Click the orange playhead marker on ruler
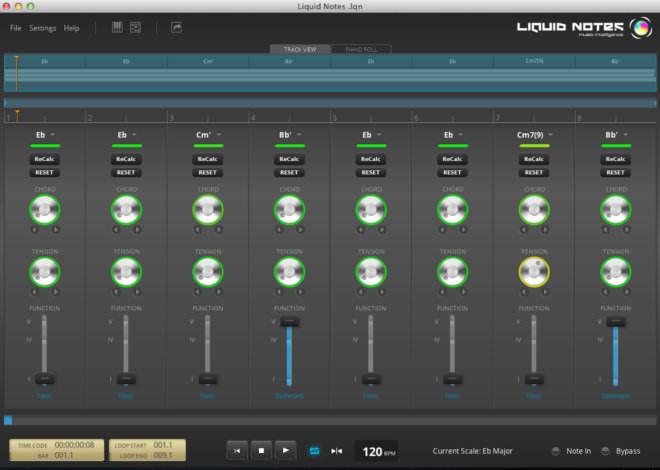 coord(17,115)
